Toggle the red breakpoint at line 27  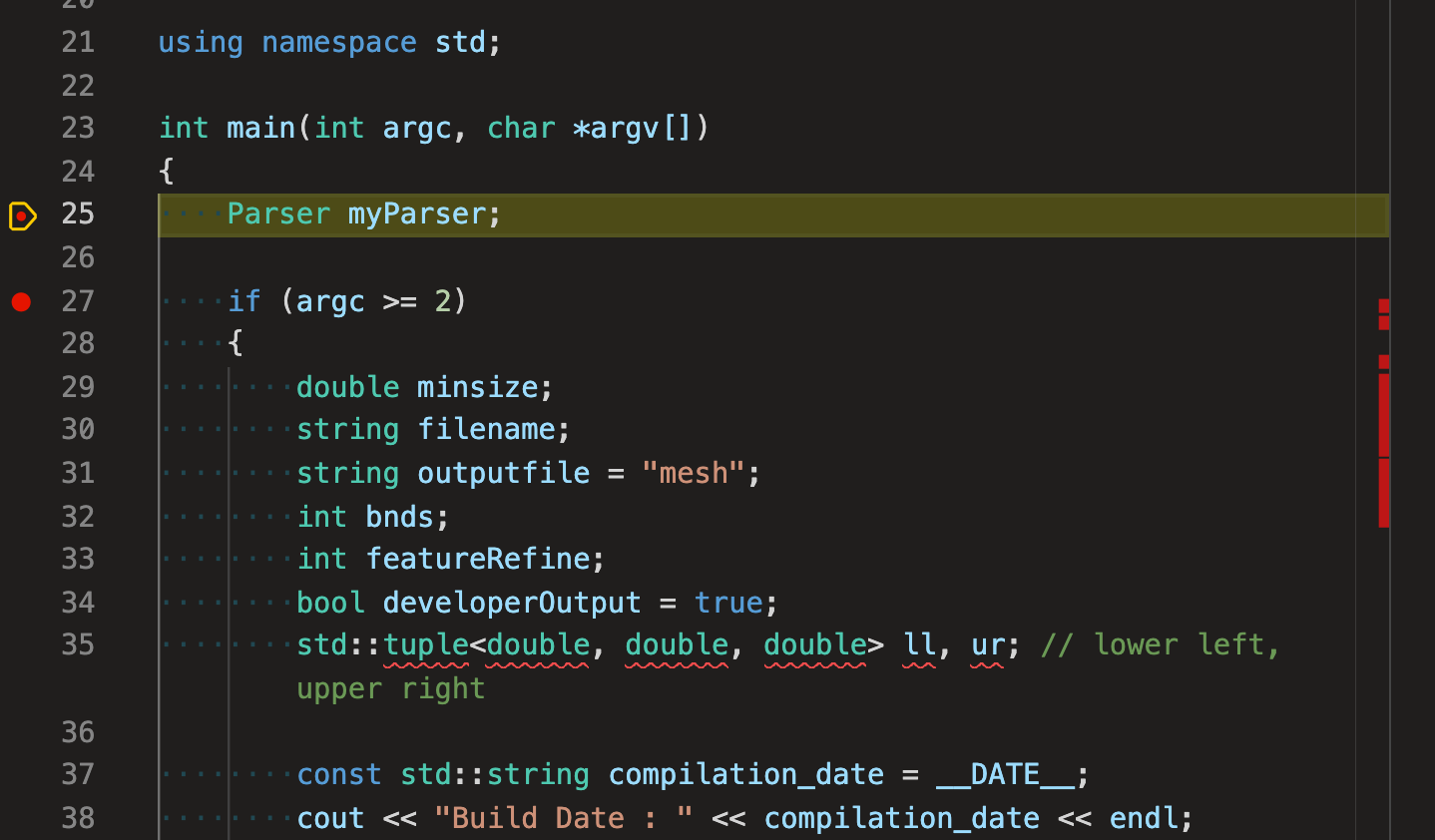21,301
